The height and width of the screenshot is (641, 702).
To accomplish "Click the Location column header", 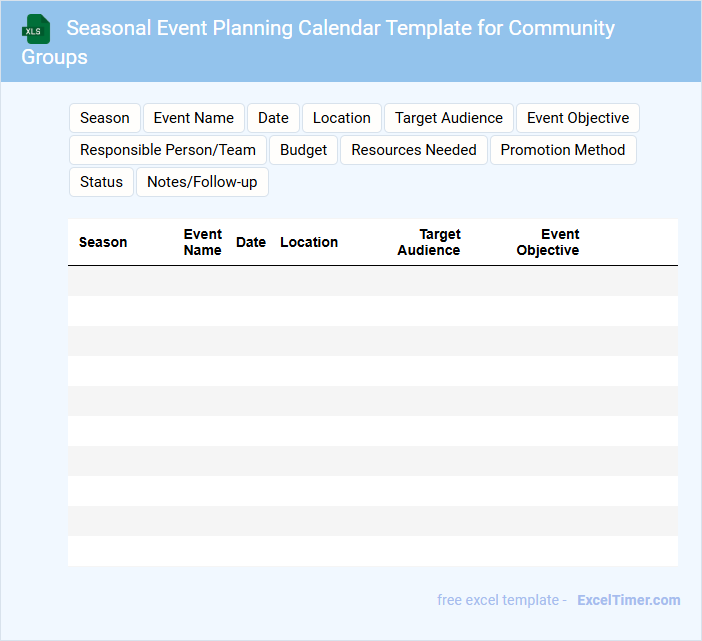I will pyautogui.click(x=309, y=242).
